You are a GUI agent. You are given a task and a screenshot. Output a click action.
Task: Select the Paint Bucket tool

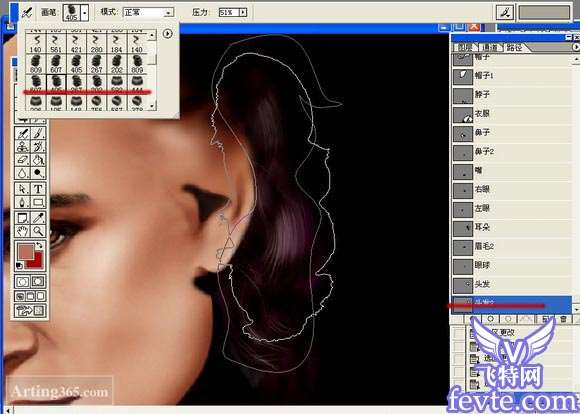[x=38, y=160]
